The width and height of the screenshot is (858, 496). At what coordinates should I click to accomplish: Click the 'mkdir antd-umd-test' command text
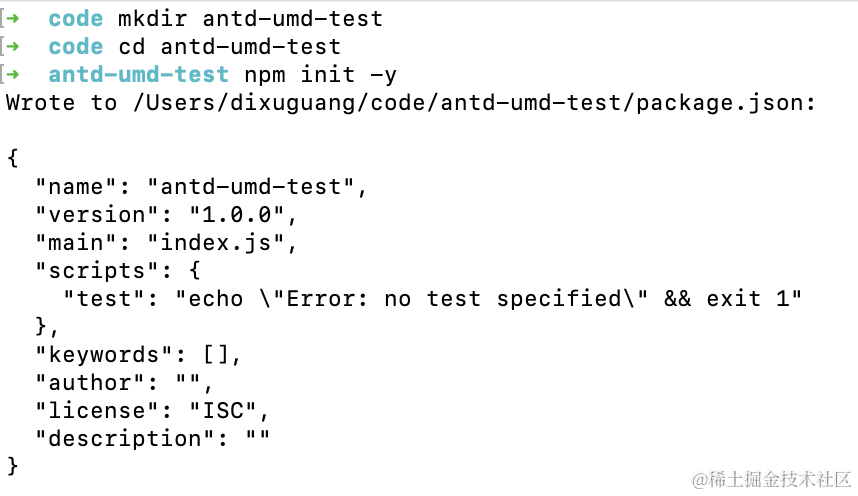tap(250, 19)
